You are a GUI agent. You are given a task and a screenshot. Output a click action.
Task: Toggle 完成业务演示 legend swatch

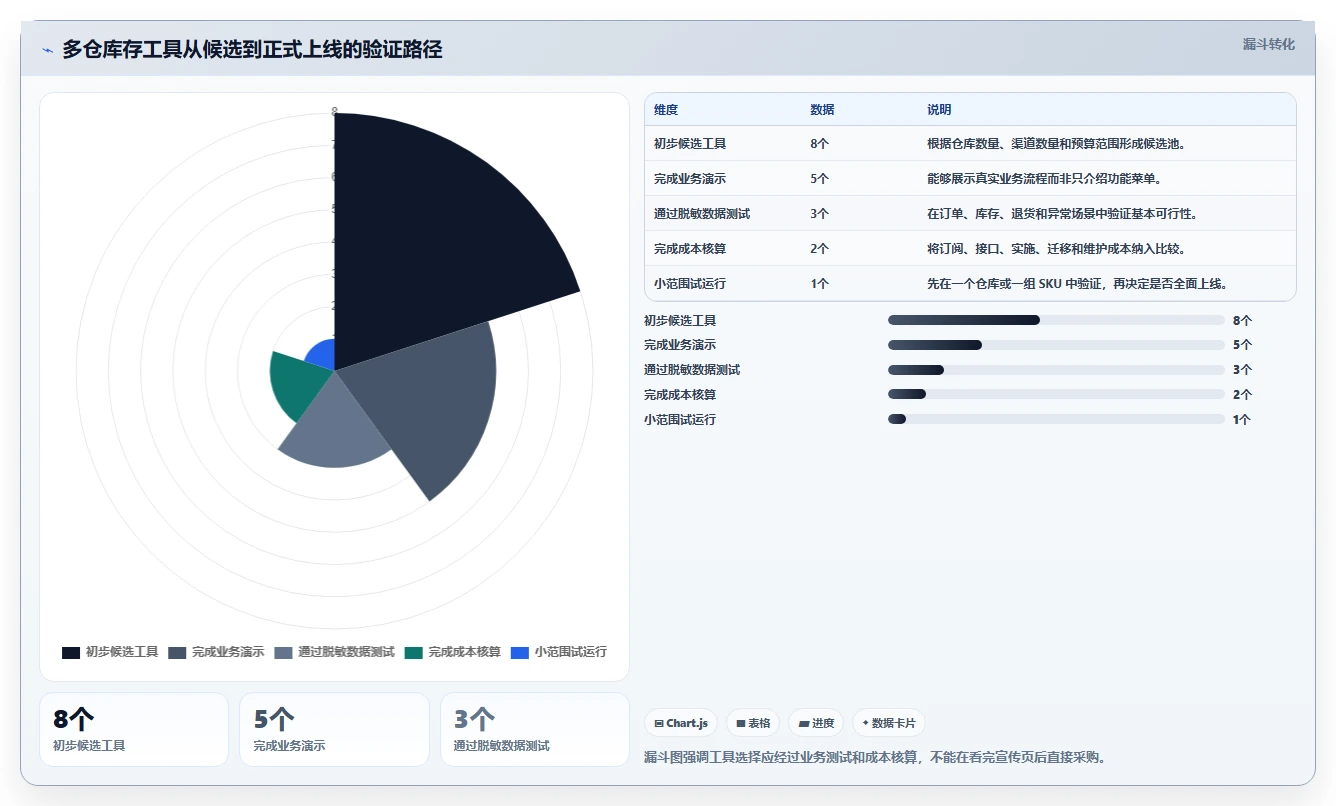pos(177,652)
